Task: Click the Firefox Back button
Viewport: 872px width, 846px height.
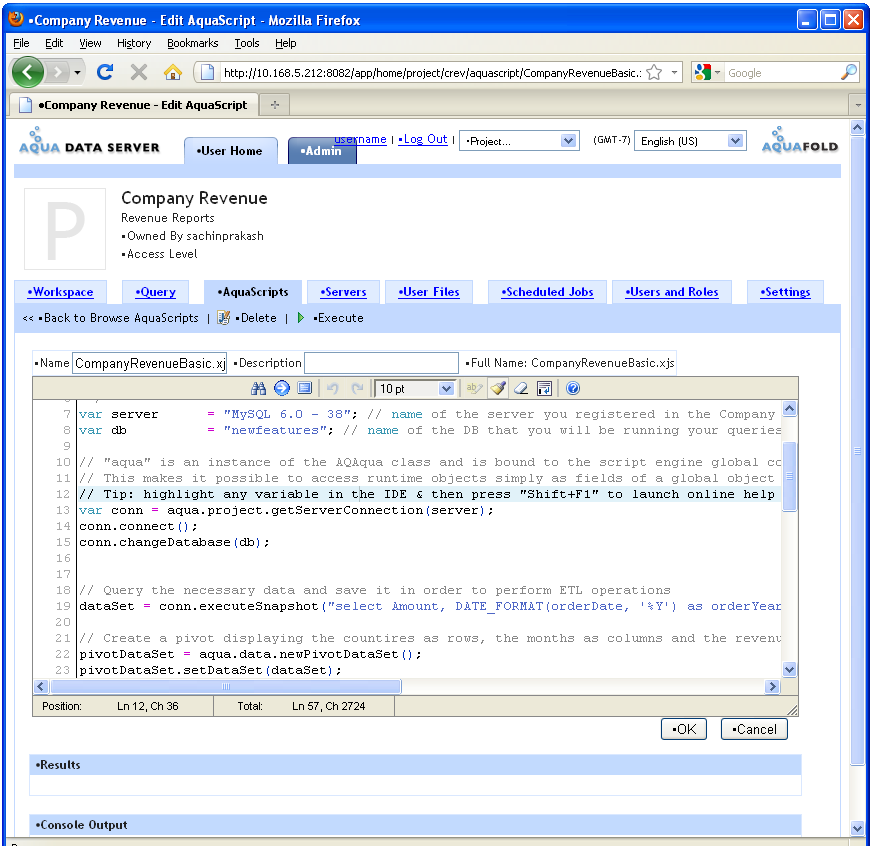Action: pyautogui.click(x=28, y=72)
